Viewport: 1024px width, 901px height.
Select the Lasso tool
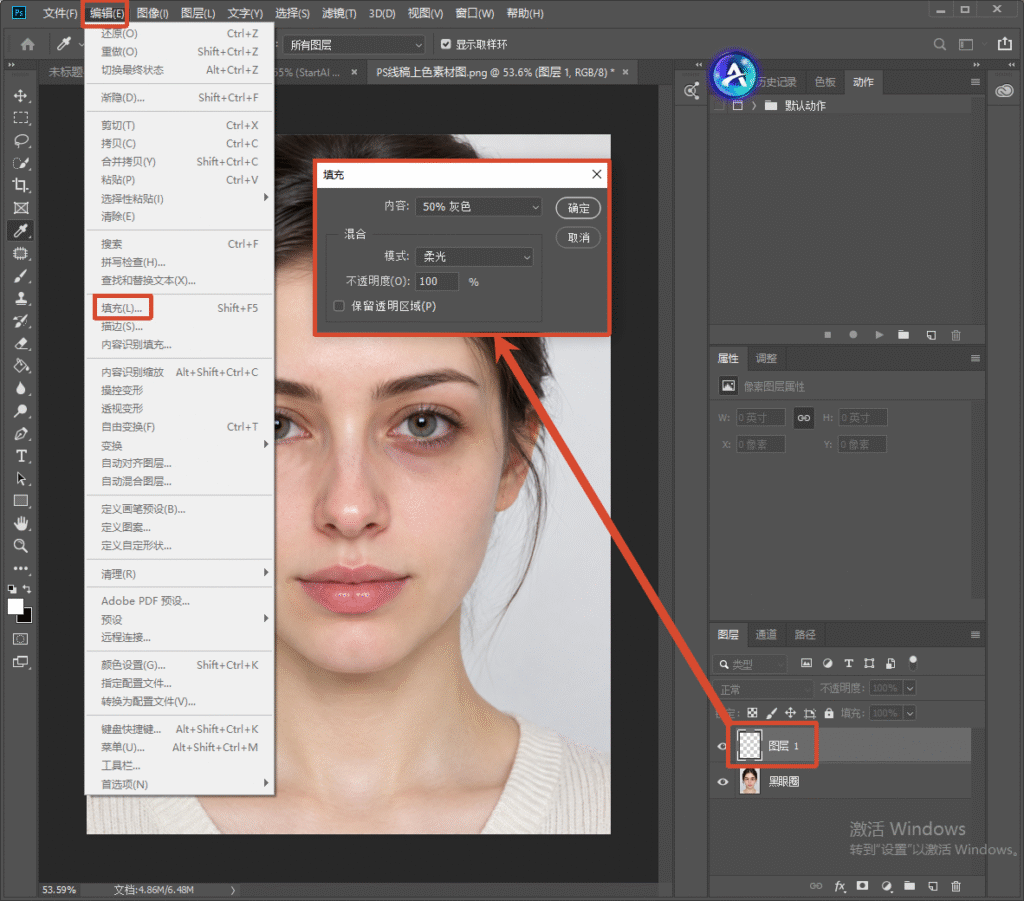tap(21, 140)
